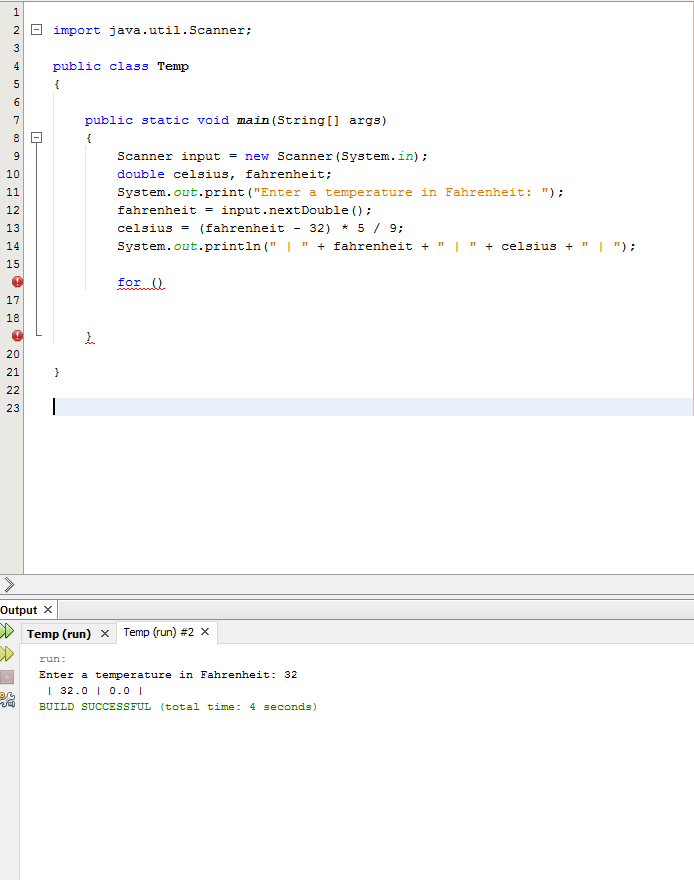Close the Output window tab

click(48, 609)
